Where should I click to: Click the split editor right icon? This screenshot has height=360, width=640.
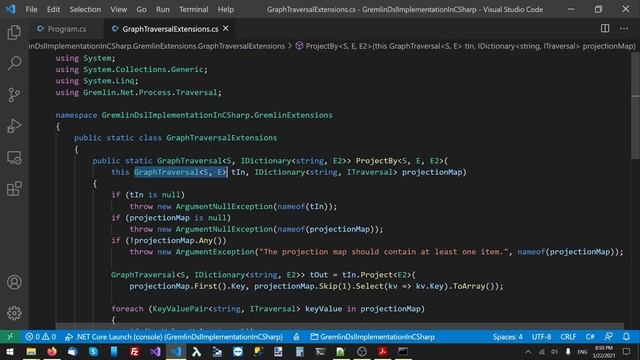pos(605,28)
